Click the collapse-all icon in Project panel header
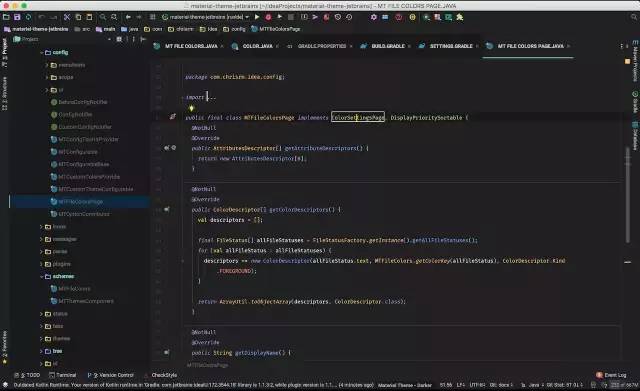The image size is (640, 391). point(119,39)
